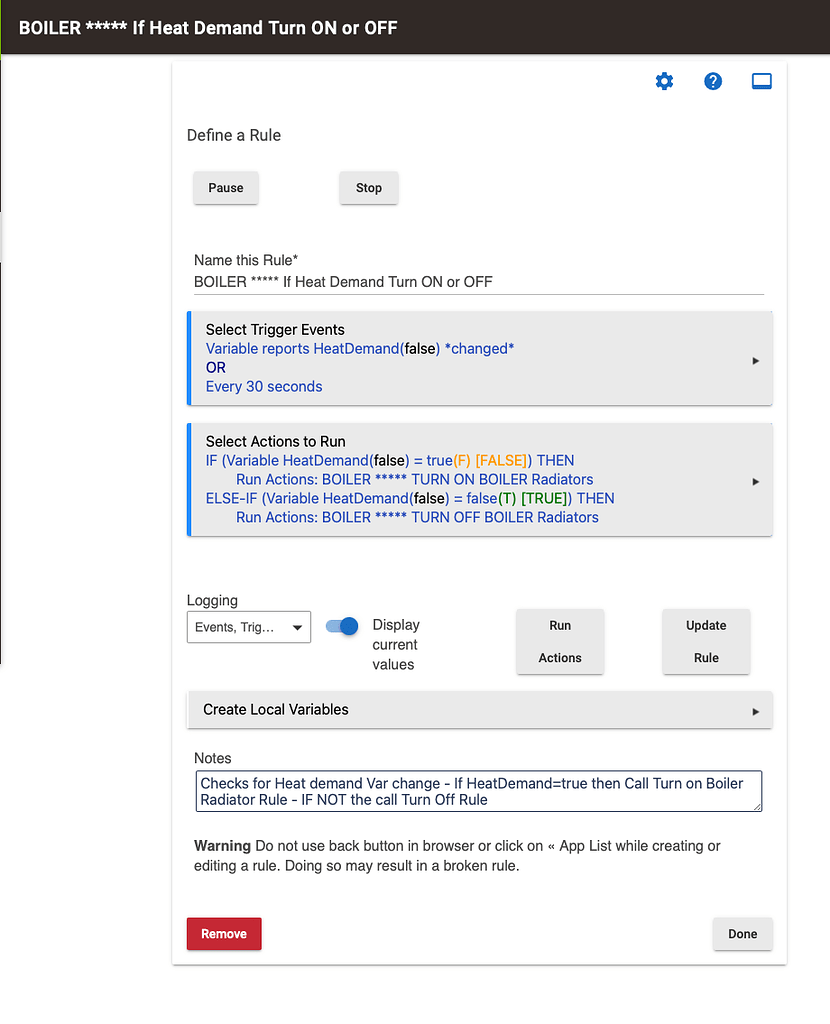Viewport: 830px width, 1024px height.
Task: Toggle the Display current values switch
Action: [x=342, y=627]
